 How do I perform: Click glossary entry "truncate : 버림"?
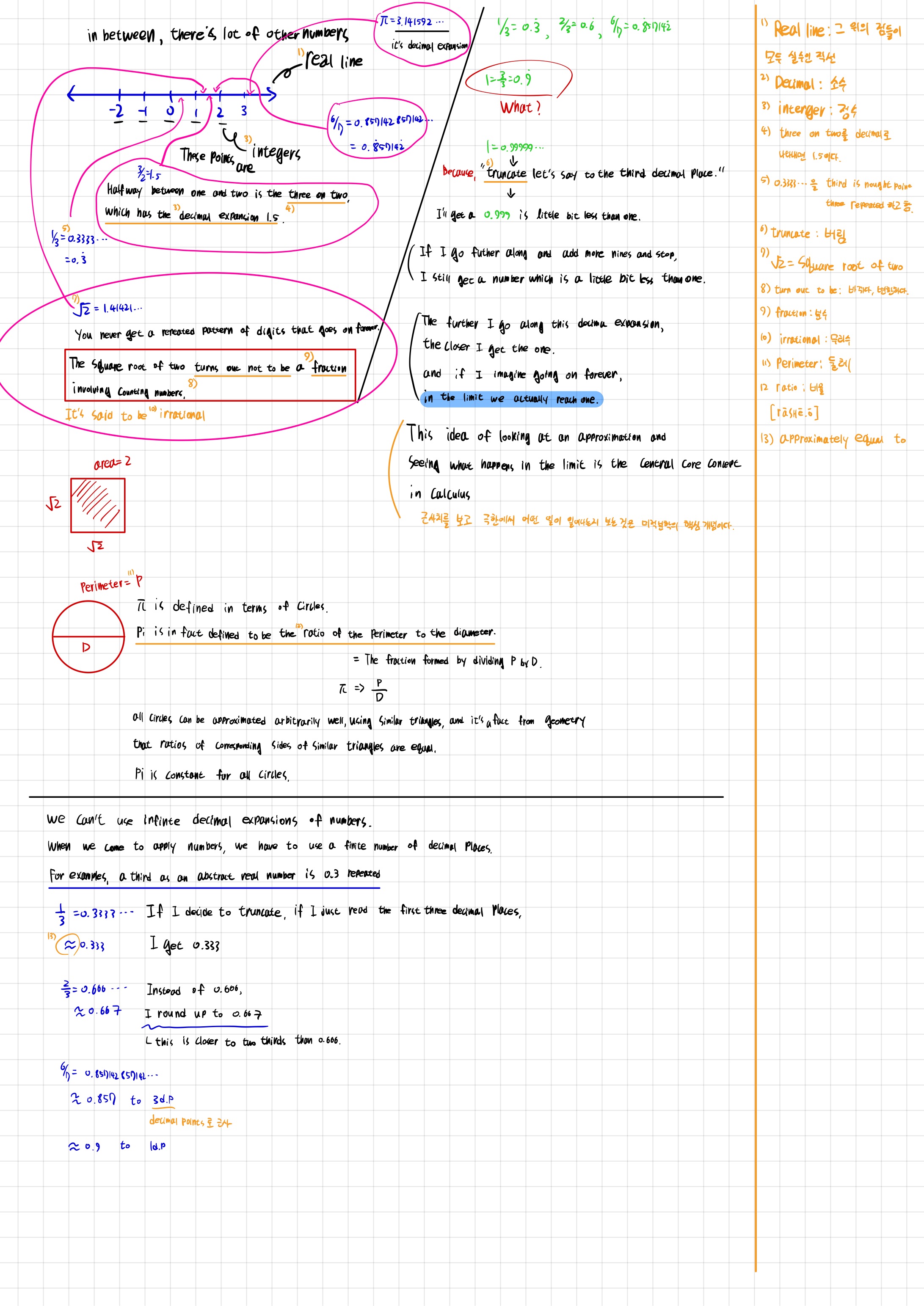[803, 233]
